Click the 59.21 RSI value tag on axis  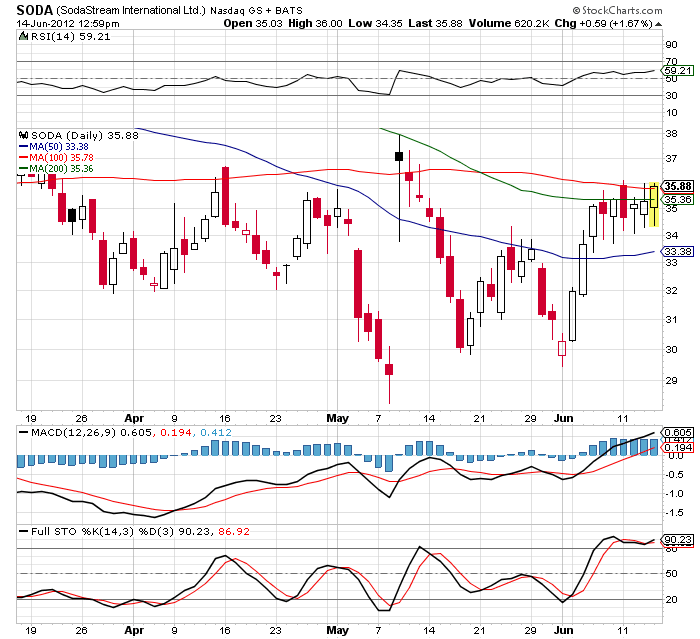677,70
